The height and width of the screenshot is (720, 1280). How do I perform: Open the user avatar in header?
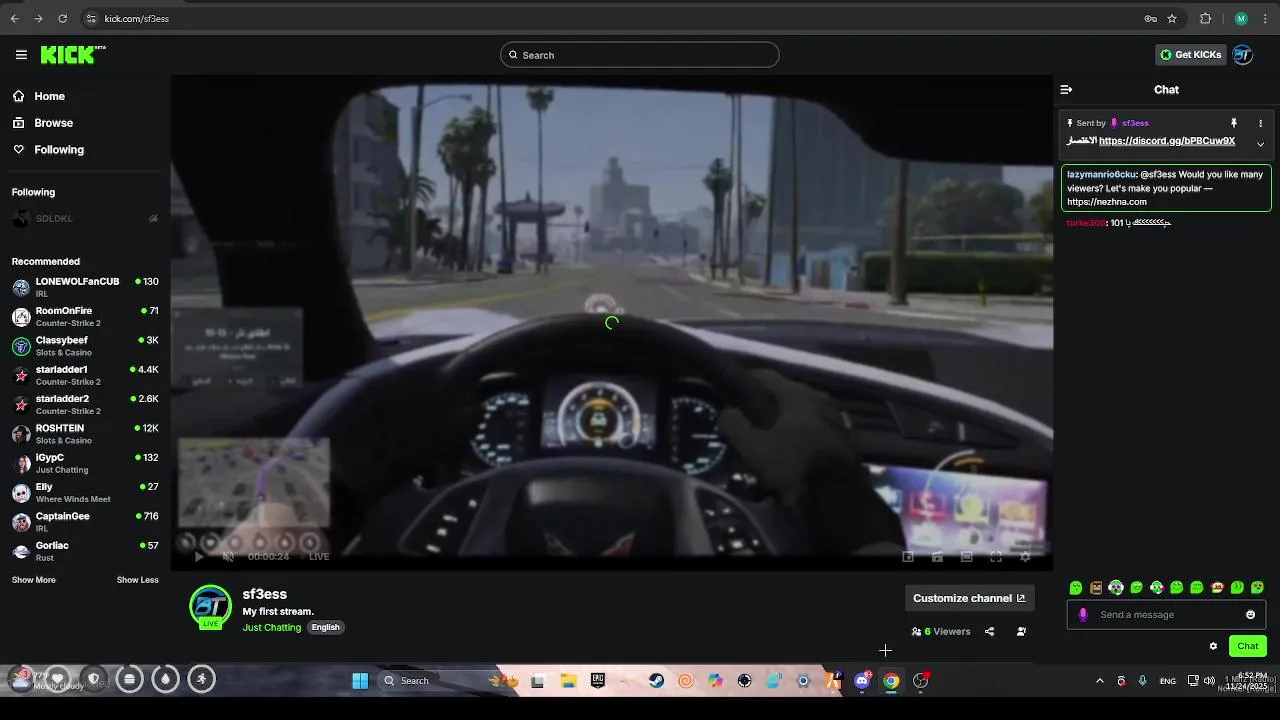pyautogui.click(x=1243, y=55)
